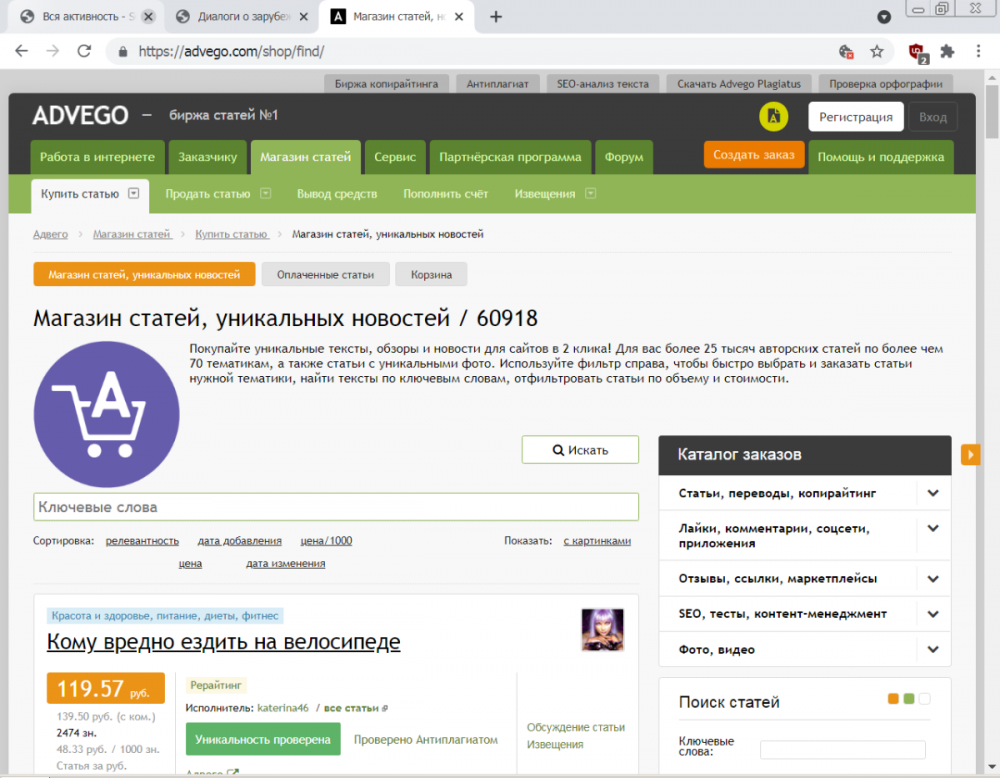Reload the page with refresh icon
The width and height of the screenshot is (1000, 778).
85,52
